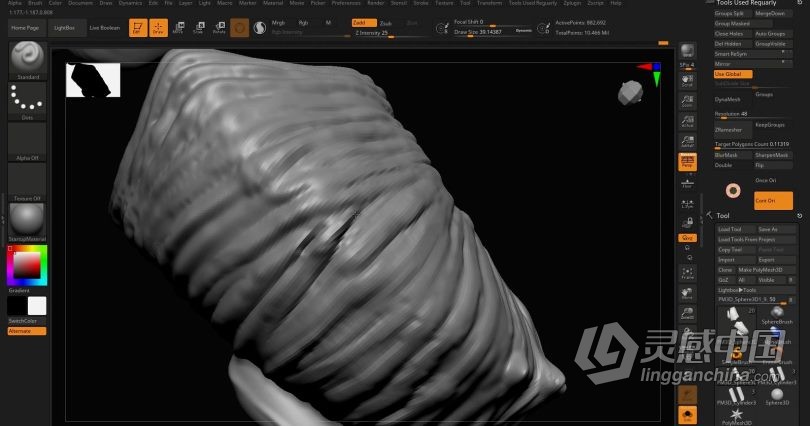Adjust the Focal Shift slider
The image size is (810, 426).
coord(492,23)
